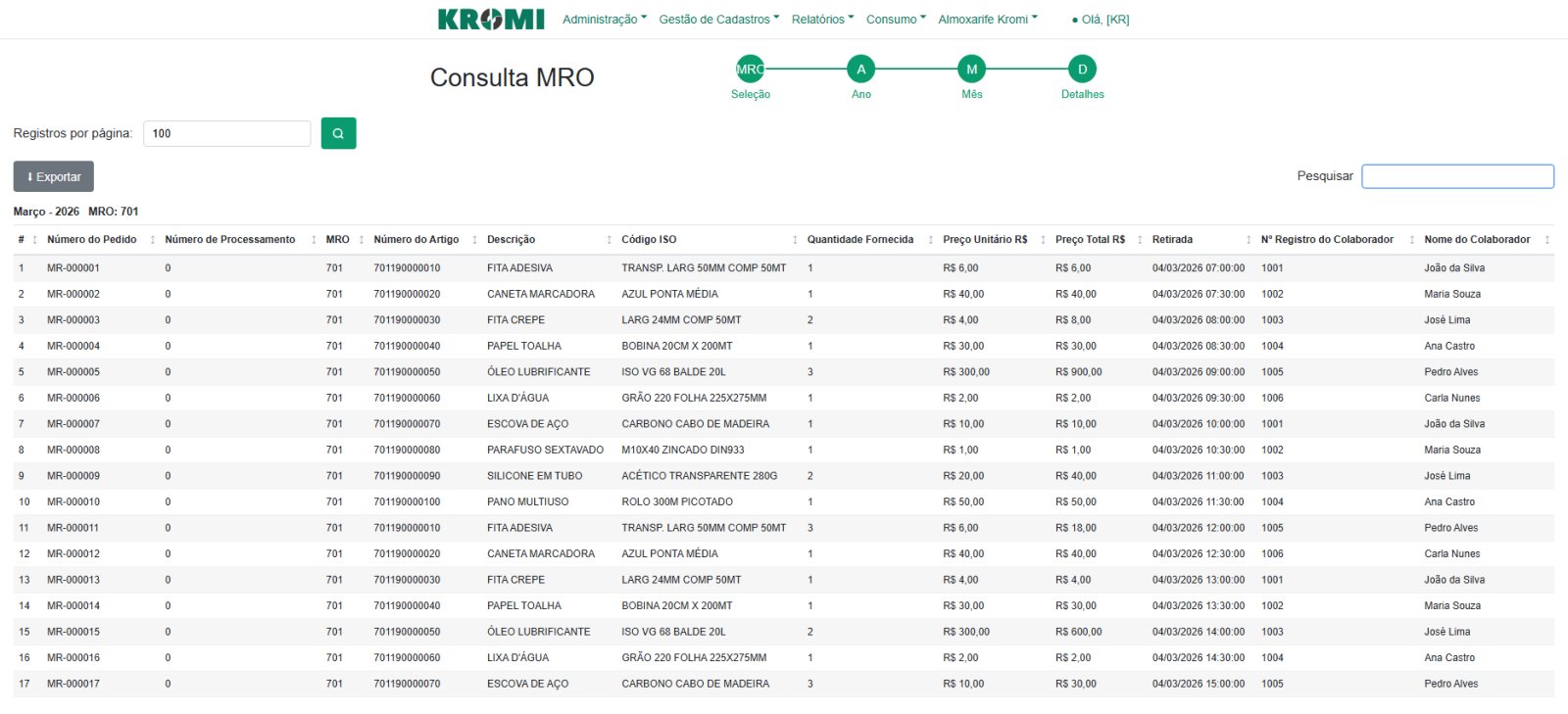Click the Registros por página input
The width and height of the screenshot is (1568, 714).
[226, 133]
